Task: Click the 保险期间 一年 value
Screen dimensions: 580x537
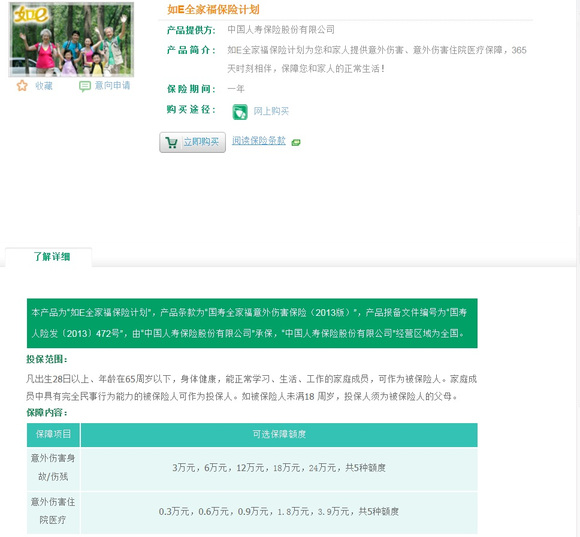Action: (236, 89)
